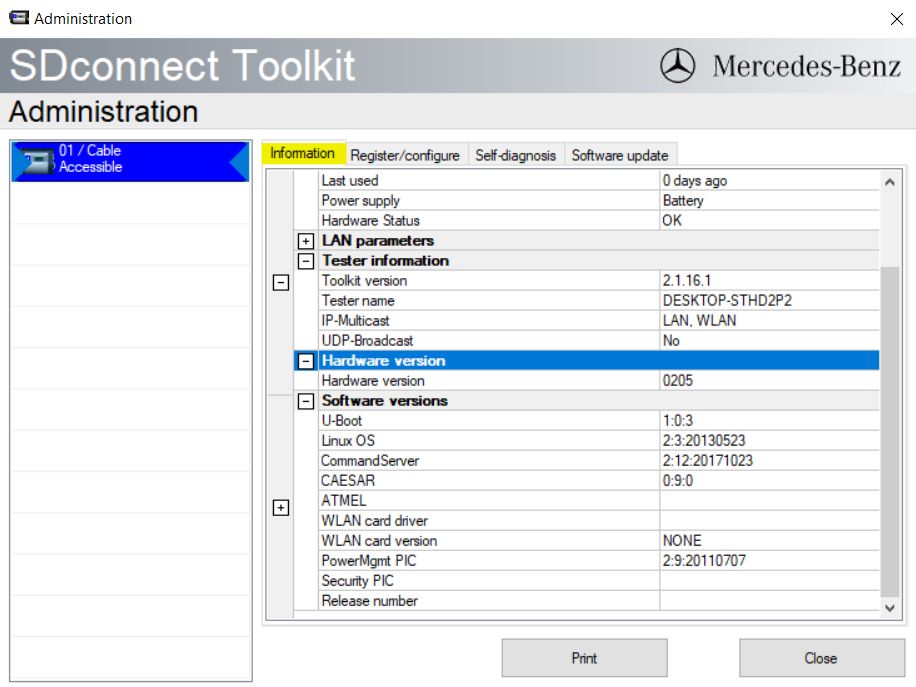Click the 0:9:0 CAESAR value
This screenshot has width=916, height=687.
point(677,480)
